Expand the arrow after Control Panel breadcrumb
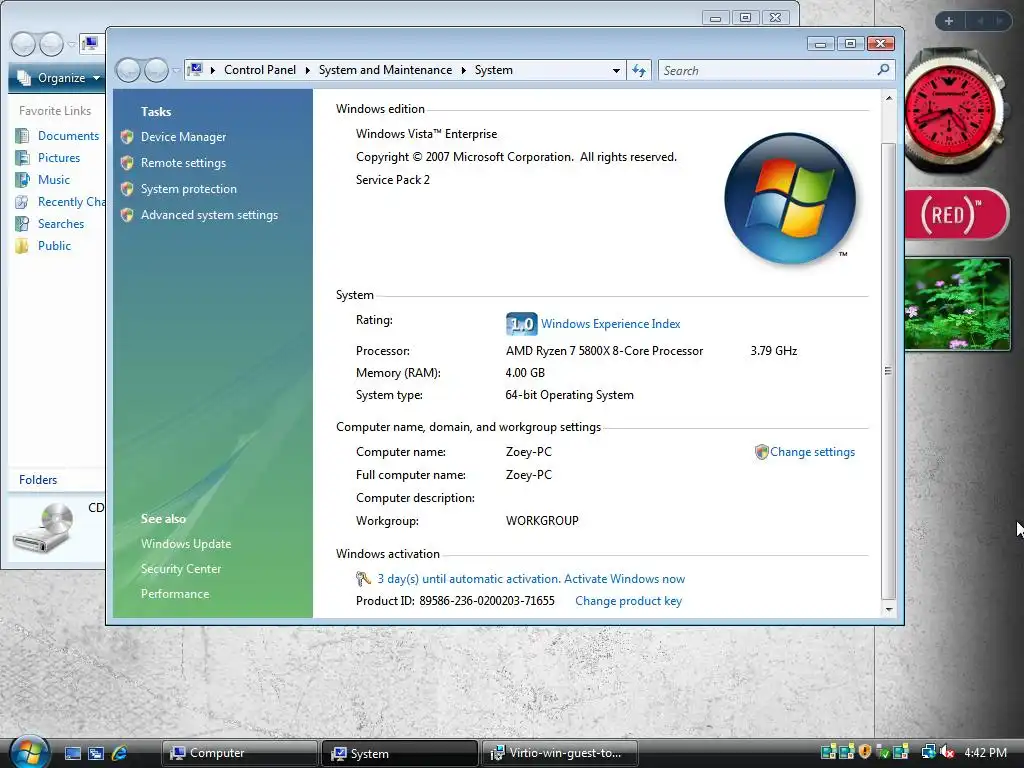Screen dimensions: 1024x768 pyautogui.click(x=308, y=70)
